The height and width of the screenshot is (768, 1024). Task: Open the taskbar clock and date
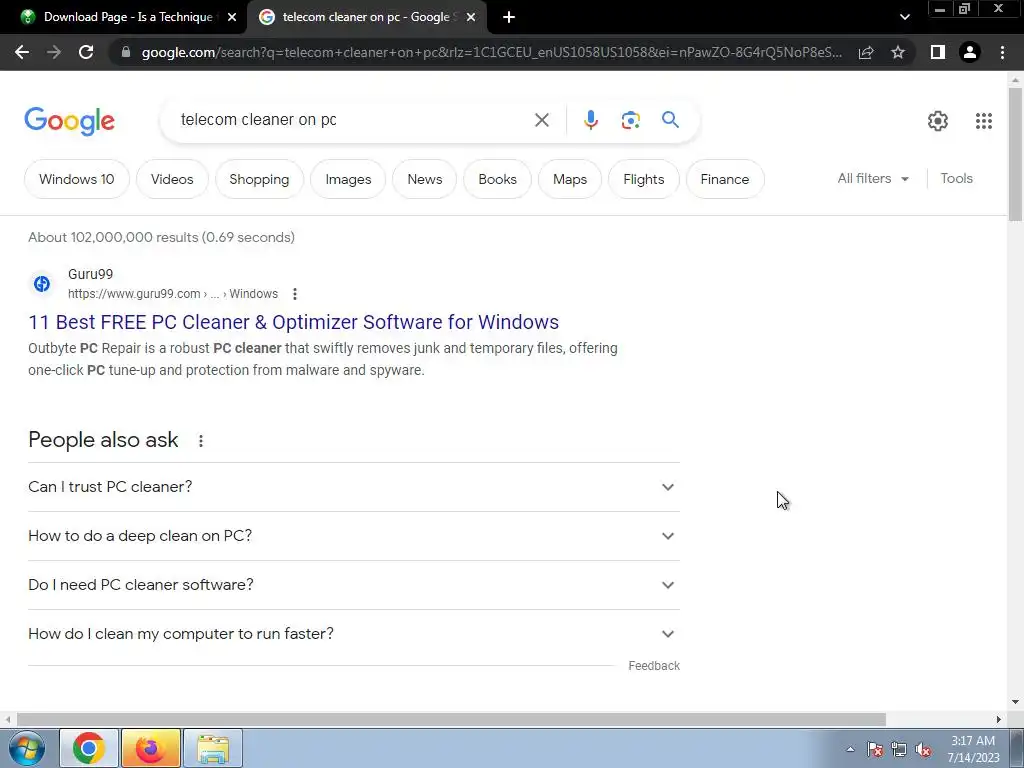973,749
